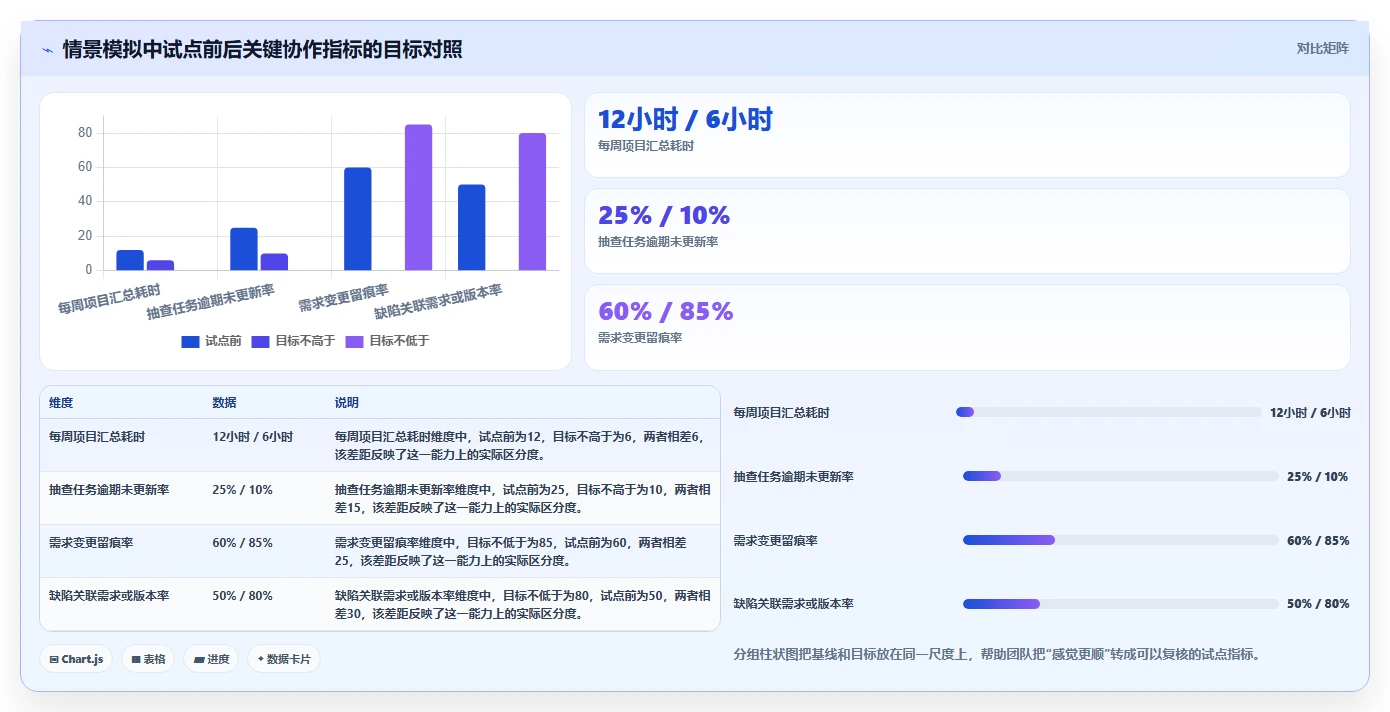Click the blue 试点前 bar valued 60
This screenshot has width=1390, height=712.
357,219
